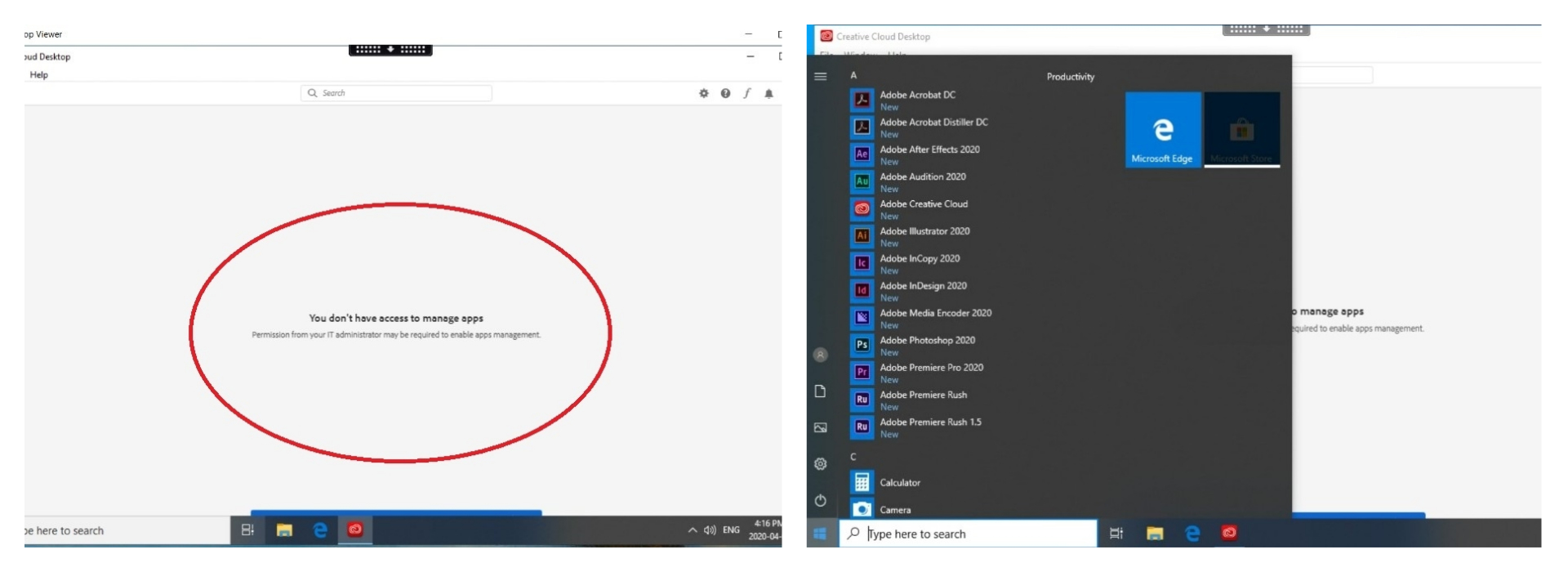This screenshot has height=572, width=1568.
Task: Click the dark connection bar handle above Creative Cloud
Action: (390, 49)
